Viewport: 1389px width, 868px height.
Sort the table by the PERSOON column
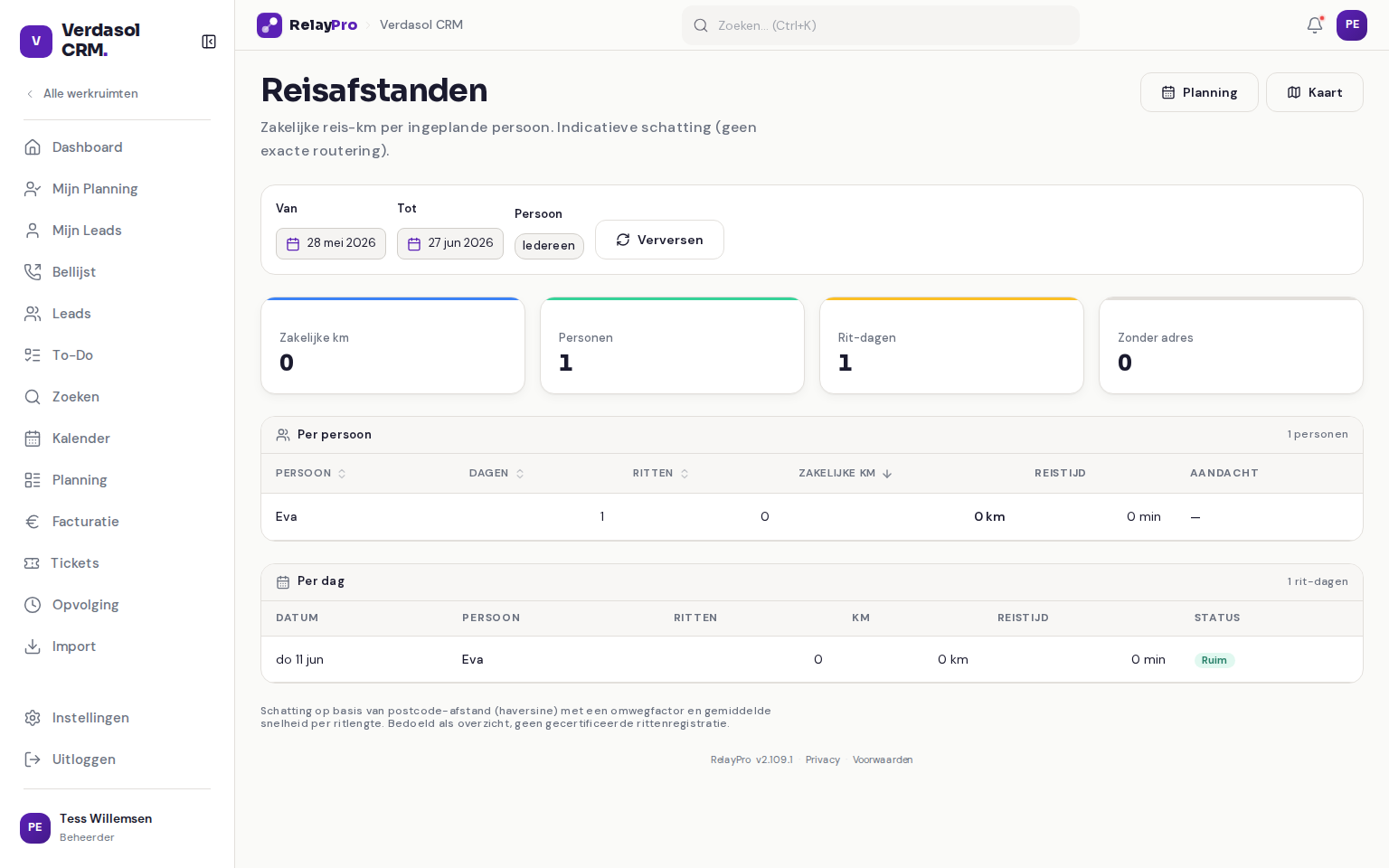pos(310,473)
